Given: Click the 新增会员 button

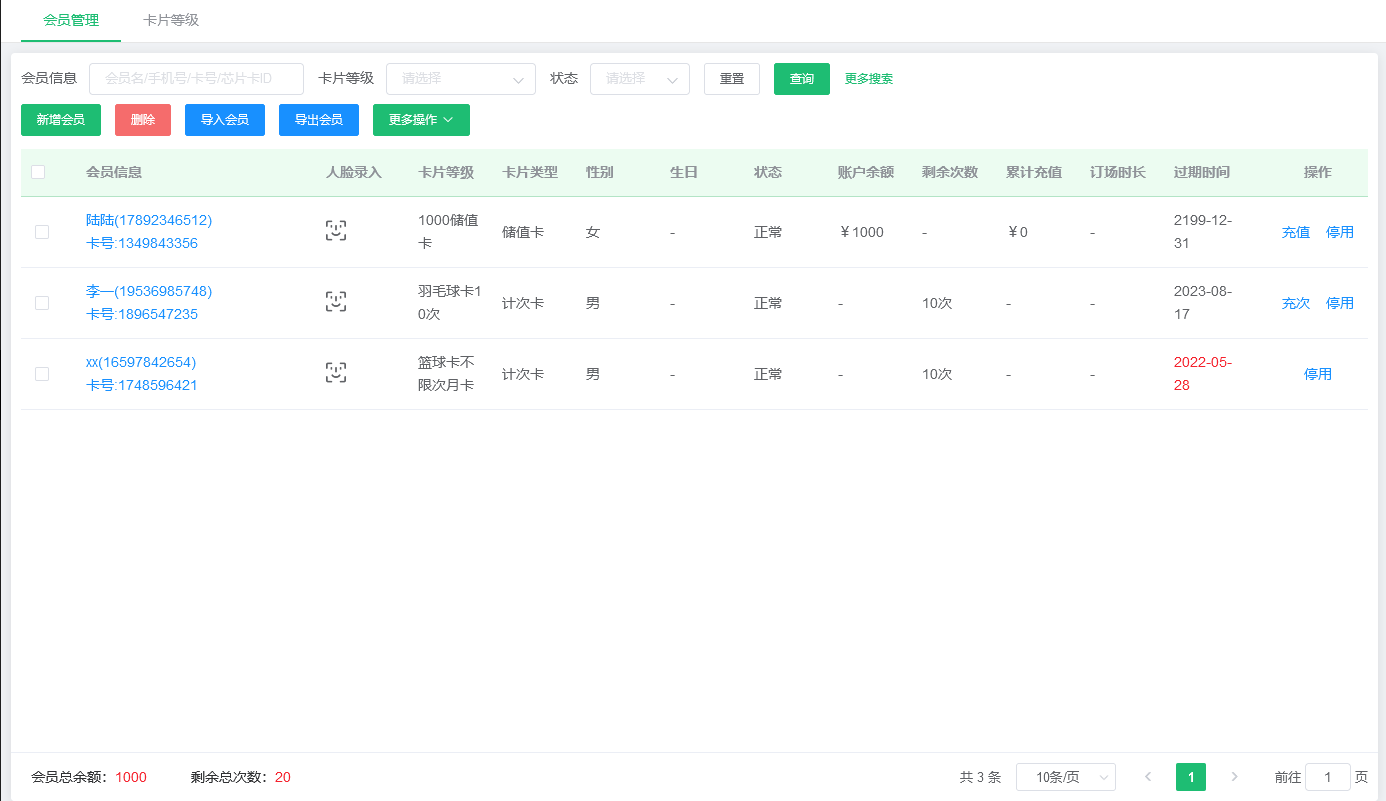Looking at the screenshot, I should [60, 119].
